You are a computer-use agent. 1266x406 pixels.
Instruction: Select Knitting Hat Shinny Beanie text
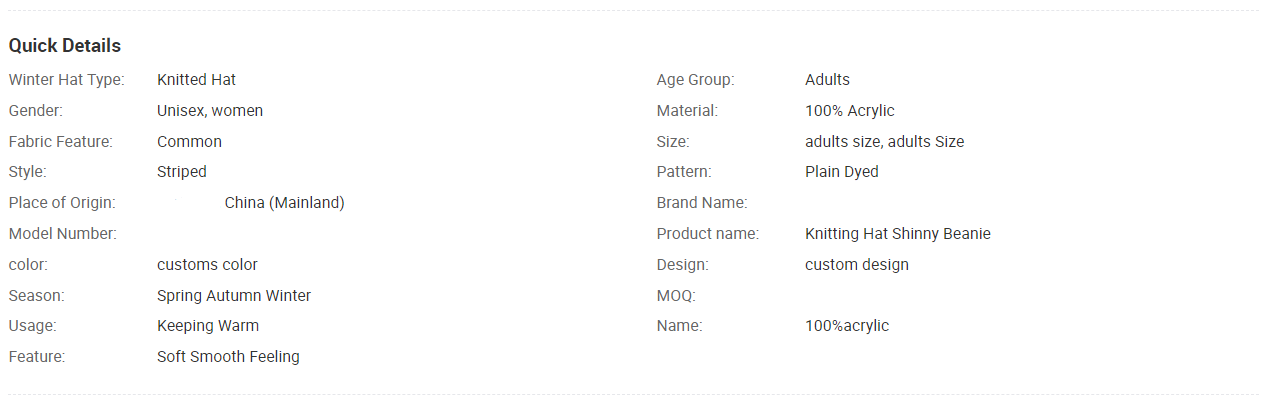point(898,234)
